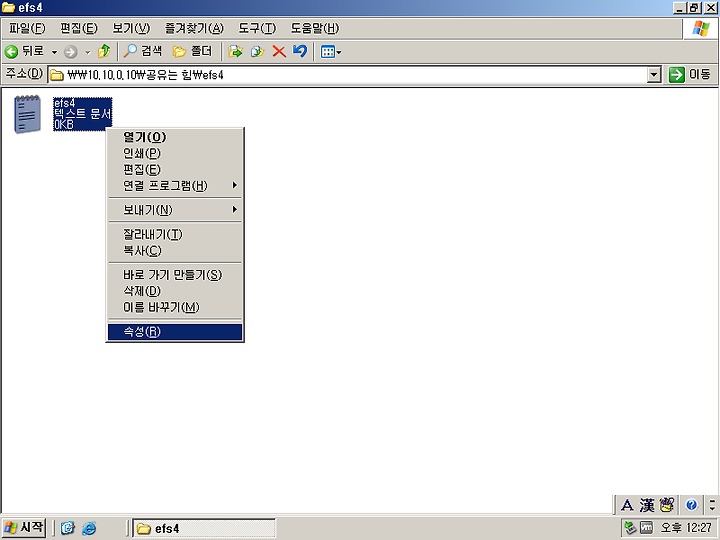Screen dimensions: 720x540
Task: Expand the address bar dropdown arrow
Action: pyautogui.click(x=654, y=74)
